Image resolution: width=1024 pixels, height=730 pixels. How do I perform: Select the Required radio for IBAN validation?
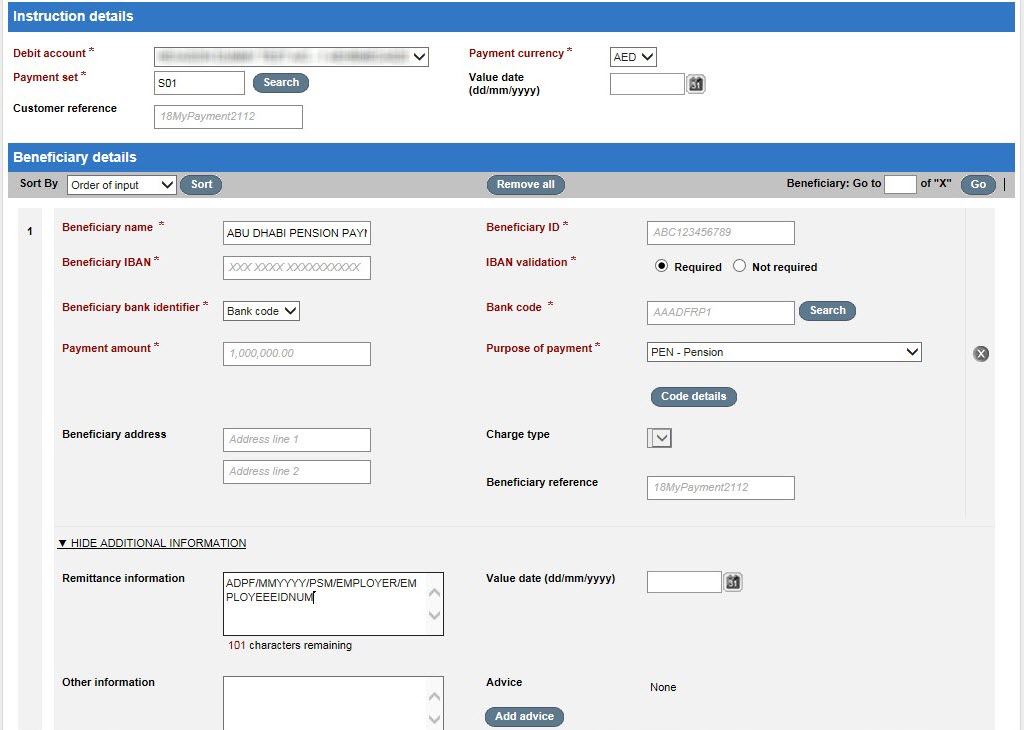661,266
